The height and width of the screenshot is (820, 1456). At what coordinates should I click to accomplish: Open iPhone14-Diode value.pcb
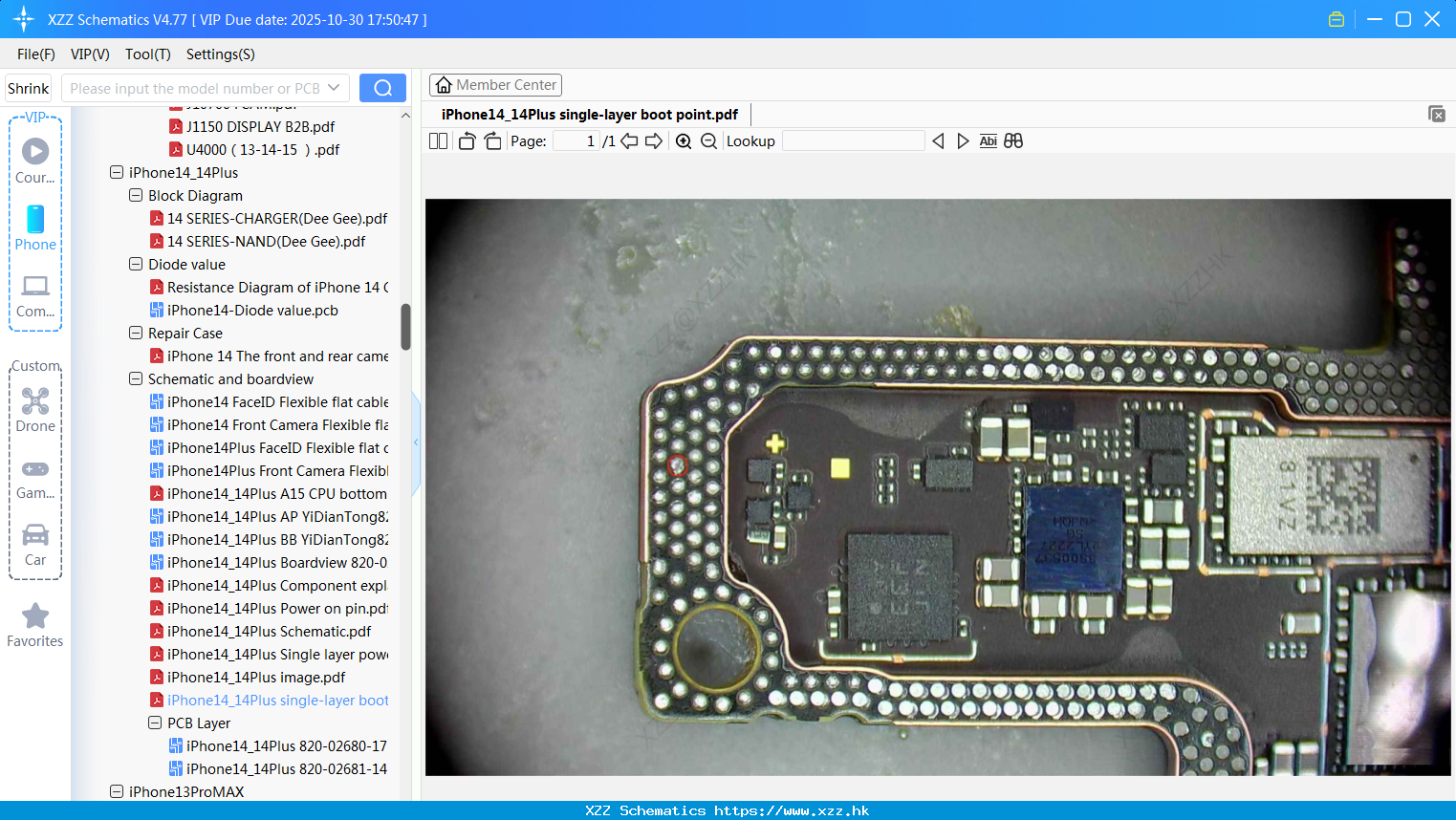(x=244, y=311)
